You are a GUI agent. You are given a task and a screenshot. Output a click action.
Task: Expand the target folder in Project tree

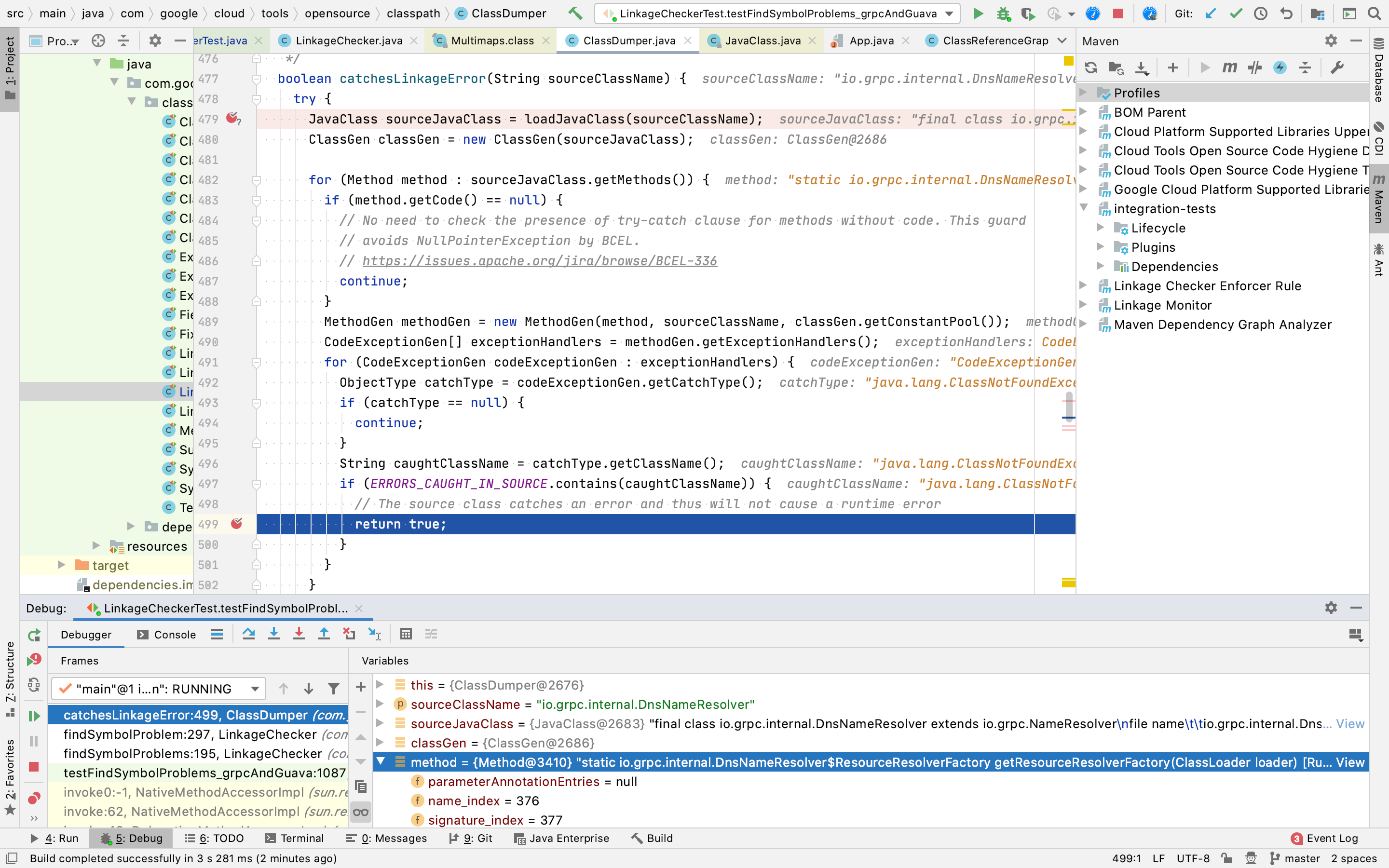[61, 565]
